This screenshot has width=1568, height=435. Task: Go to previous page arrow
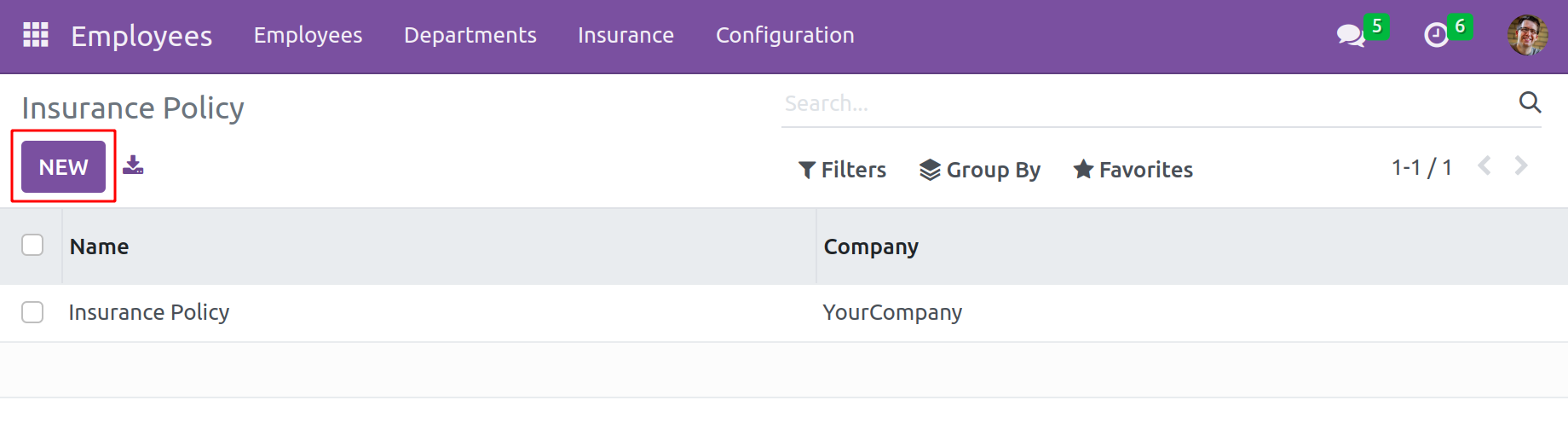(1484, 166)
